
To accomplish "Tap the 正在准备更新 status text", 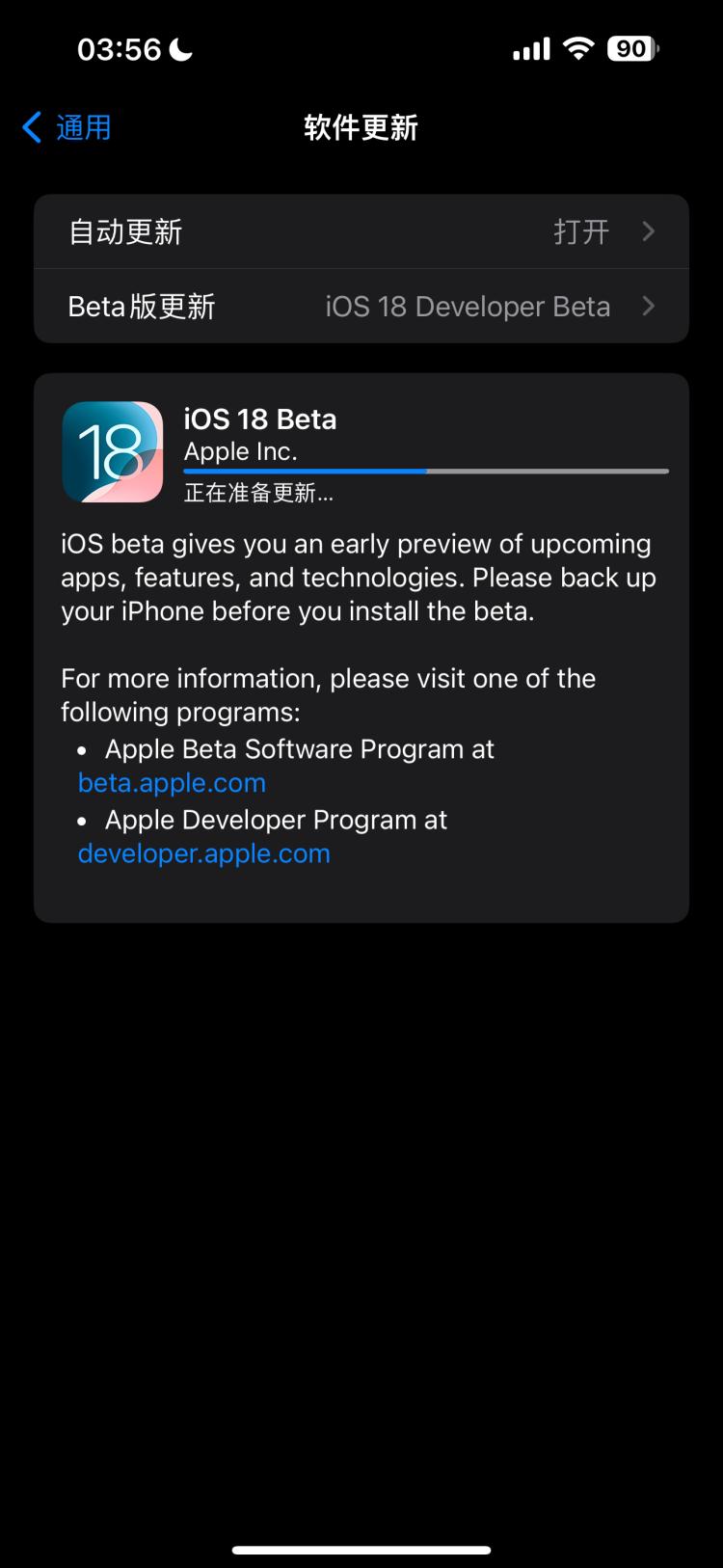I will [x=258, y=493].
